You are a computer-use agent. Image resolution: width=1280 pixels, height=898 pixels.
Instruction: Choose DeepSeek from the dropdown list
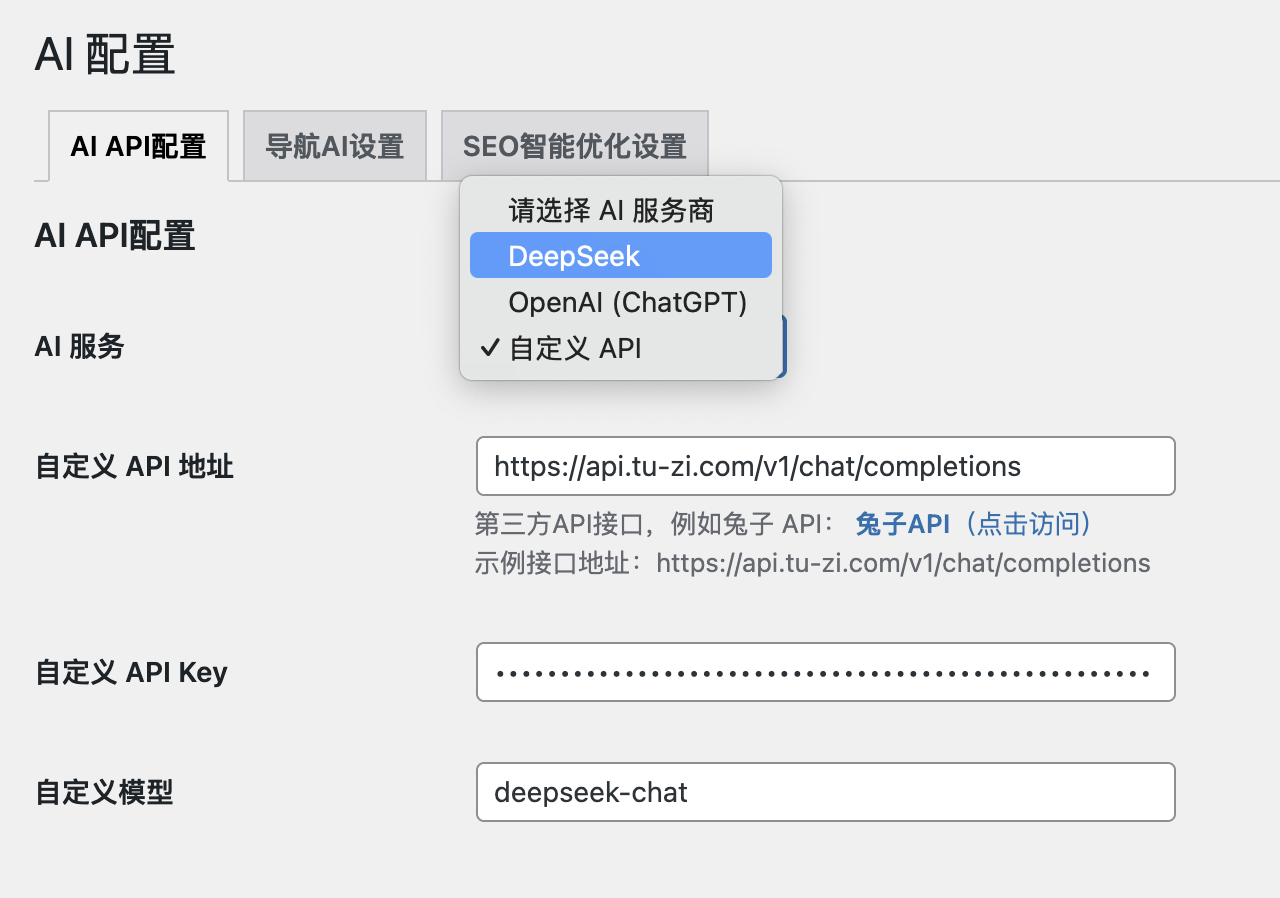point(621,255)
